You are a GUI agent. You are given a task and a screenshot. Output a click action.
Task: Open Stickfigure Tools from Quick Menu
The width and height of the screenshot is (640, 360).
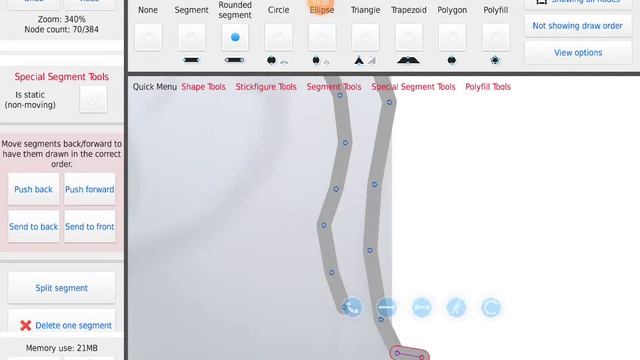(x=266, y=87)
